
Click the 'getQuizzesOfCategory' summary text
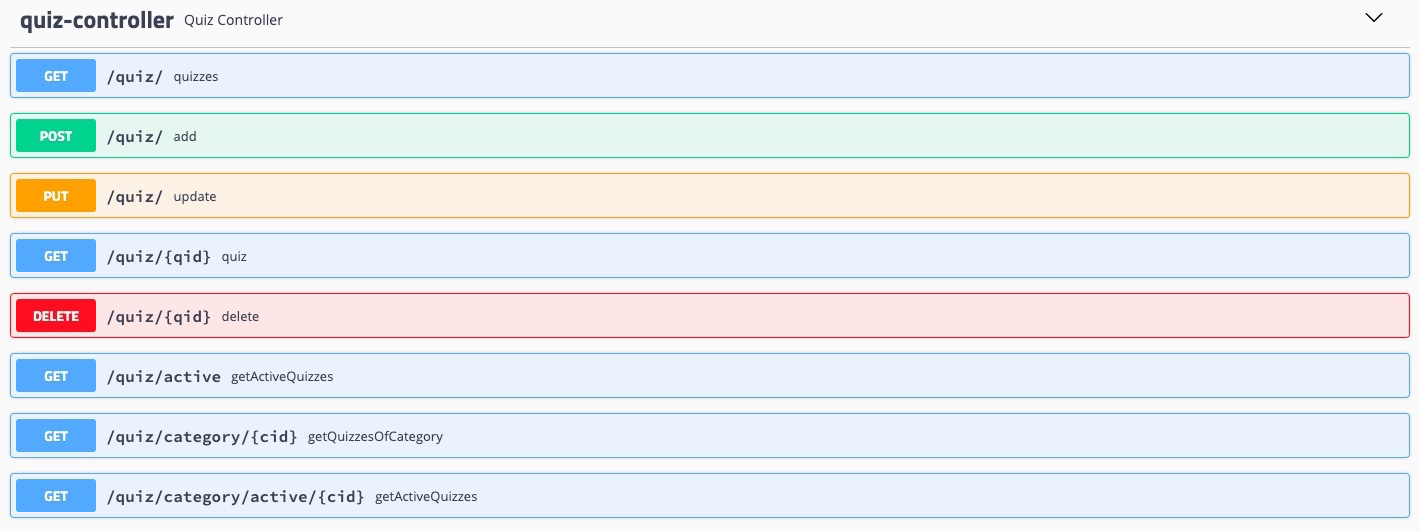click(375, 437)
